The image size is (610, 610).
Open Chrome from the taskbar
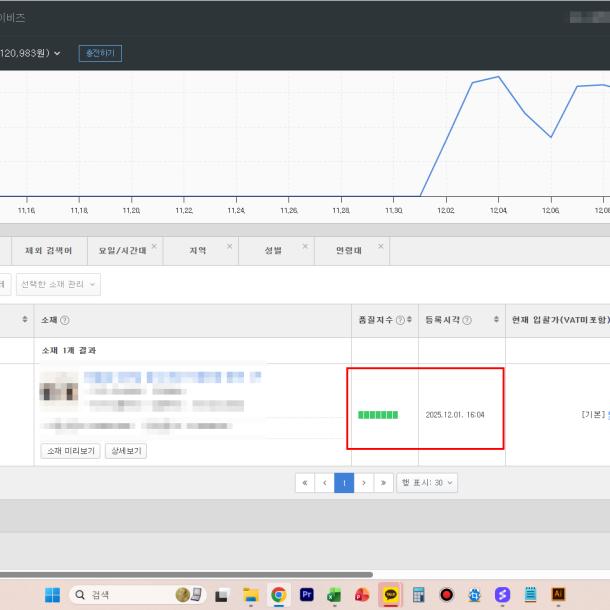[x=279, y=594]
